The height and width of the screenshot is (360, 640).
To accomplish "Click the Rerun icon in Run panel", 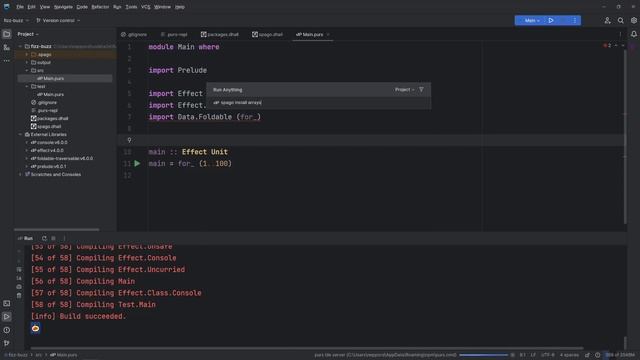I will [x=44, y=238].
